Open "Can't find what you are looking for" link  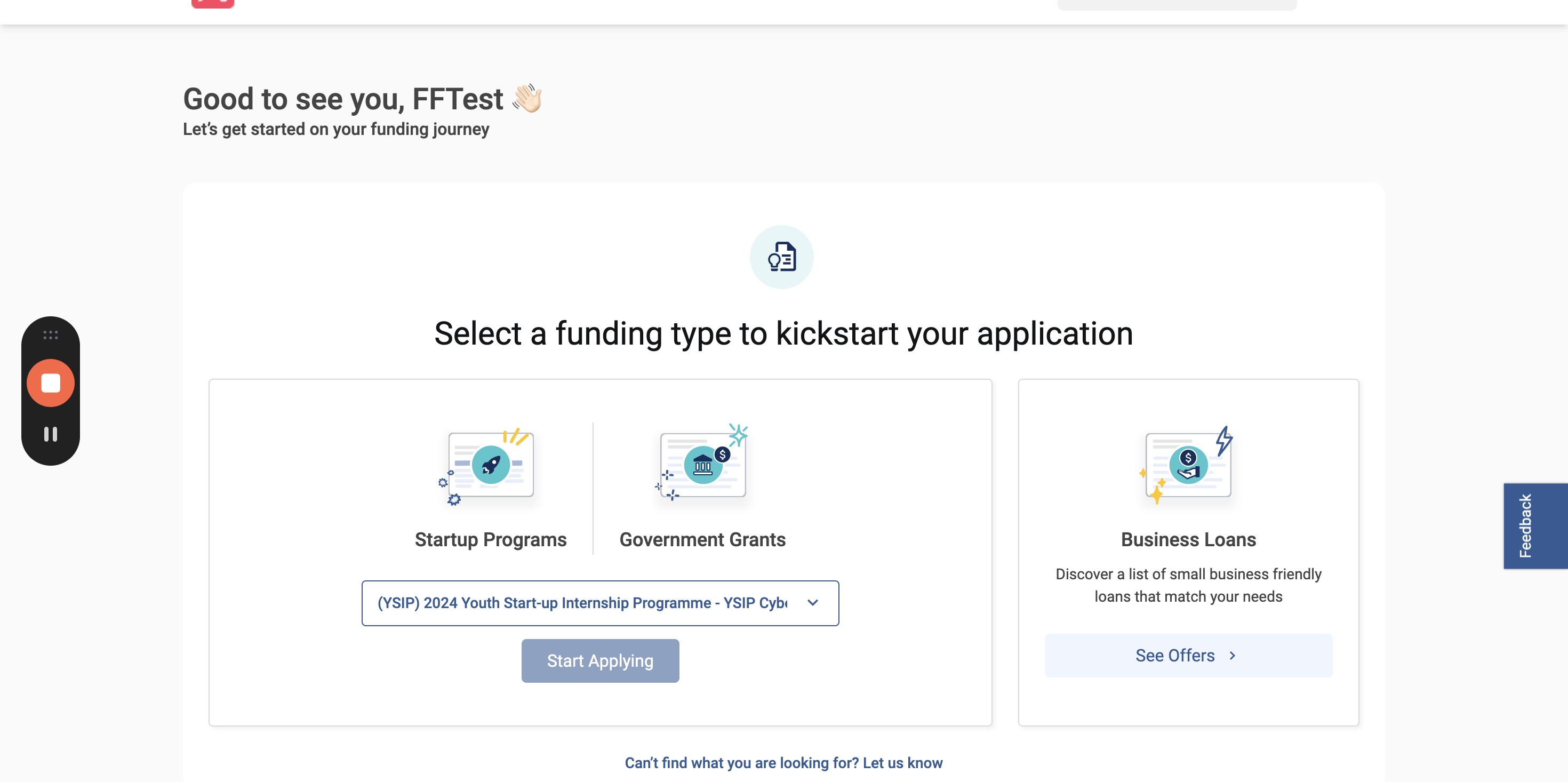[x=783, y=762]
